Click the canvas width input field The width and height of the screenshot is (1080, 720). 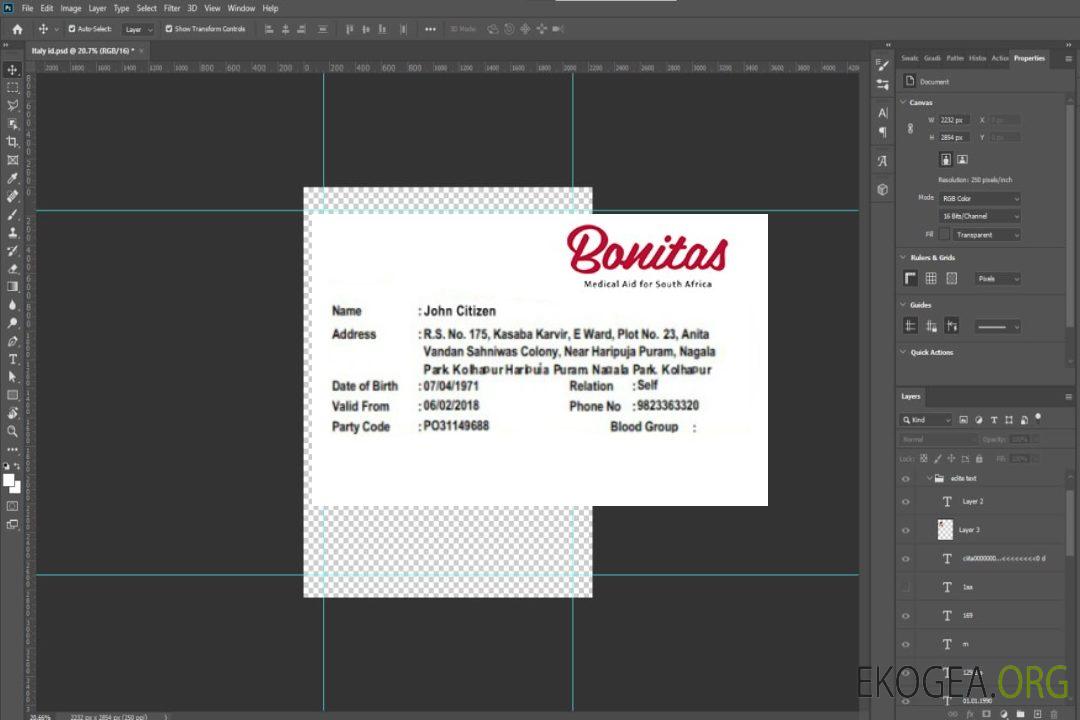(x=953, y=120)
